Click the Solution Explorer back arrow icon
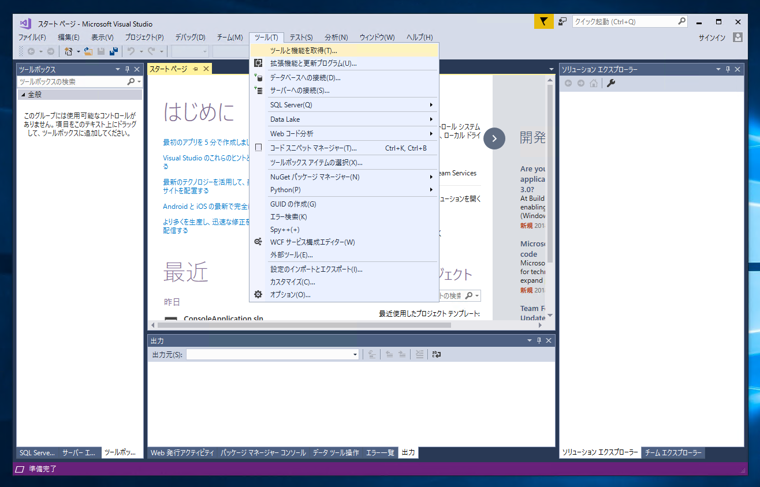The width and height of the screenshot is (760, 487). pyautogui.click(x=568, y=83)
